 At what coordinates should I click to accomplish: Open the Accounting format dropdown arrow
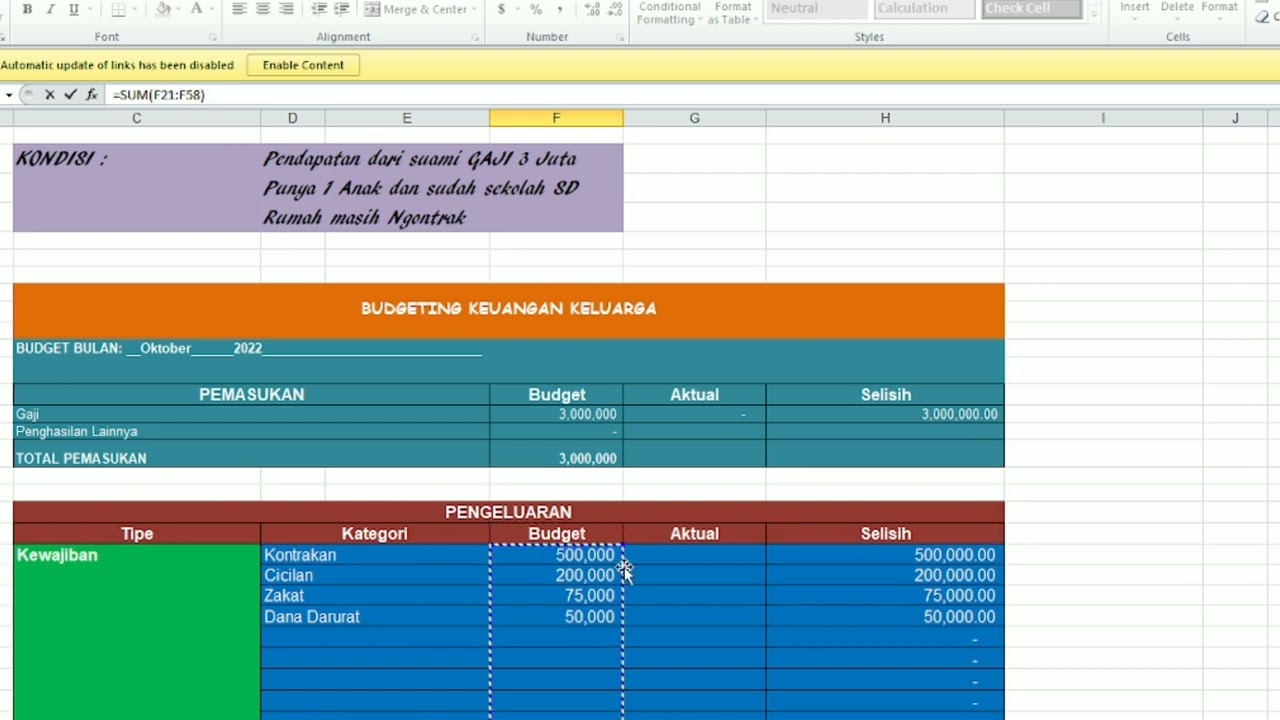coord(517,9)
